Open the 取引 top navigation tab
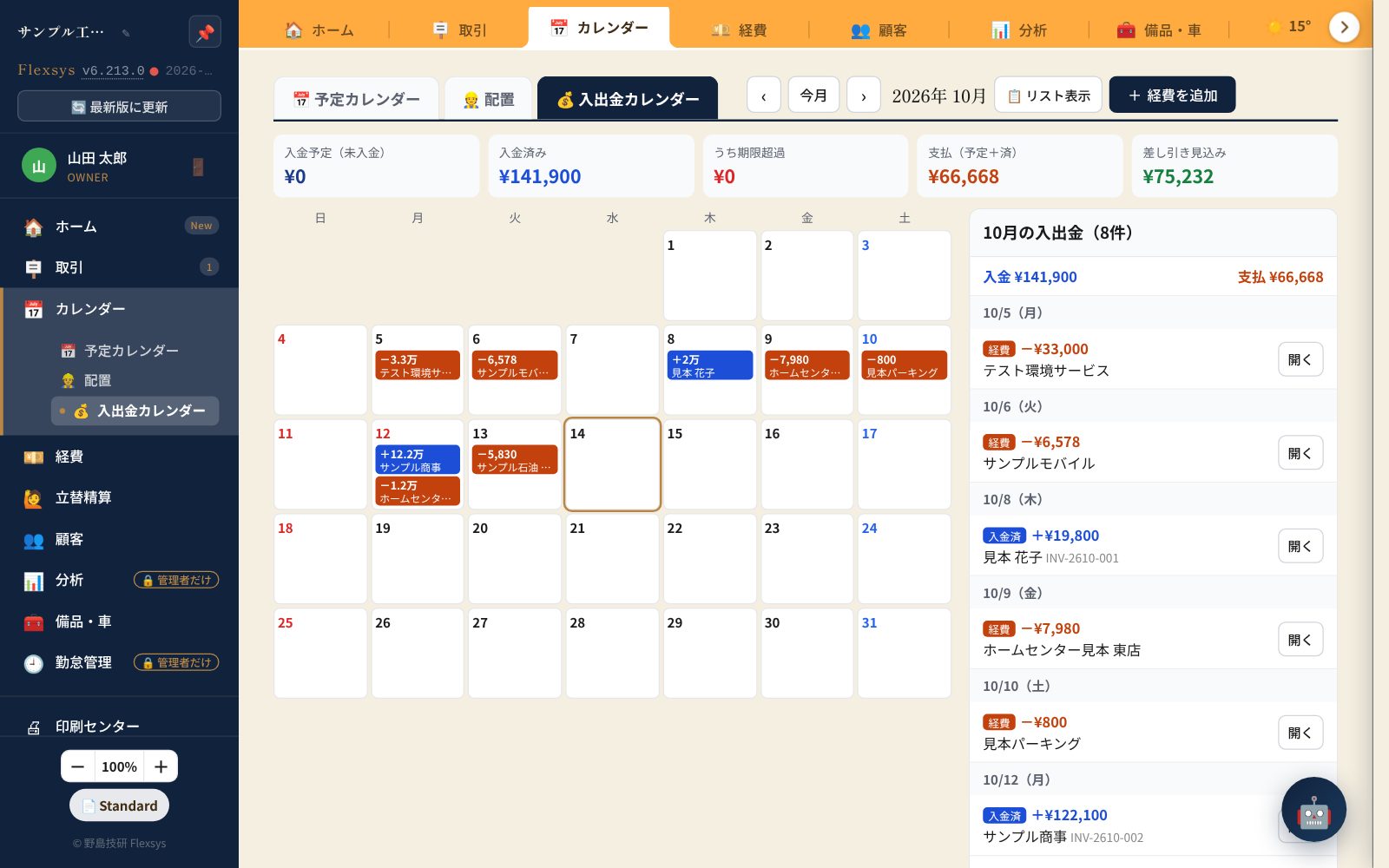The height and width of the screenshot is (868, 1389). pyautogui.click(x=459, y=30)
